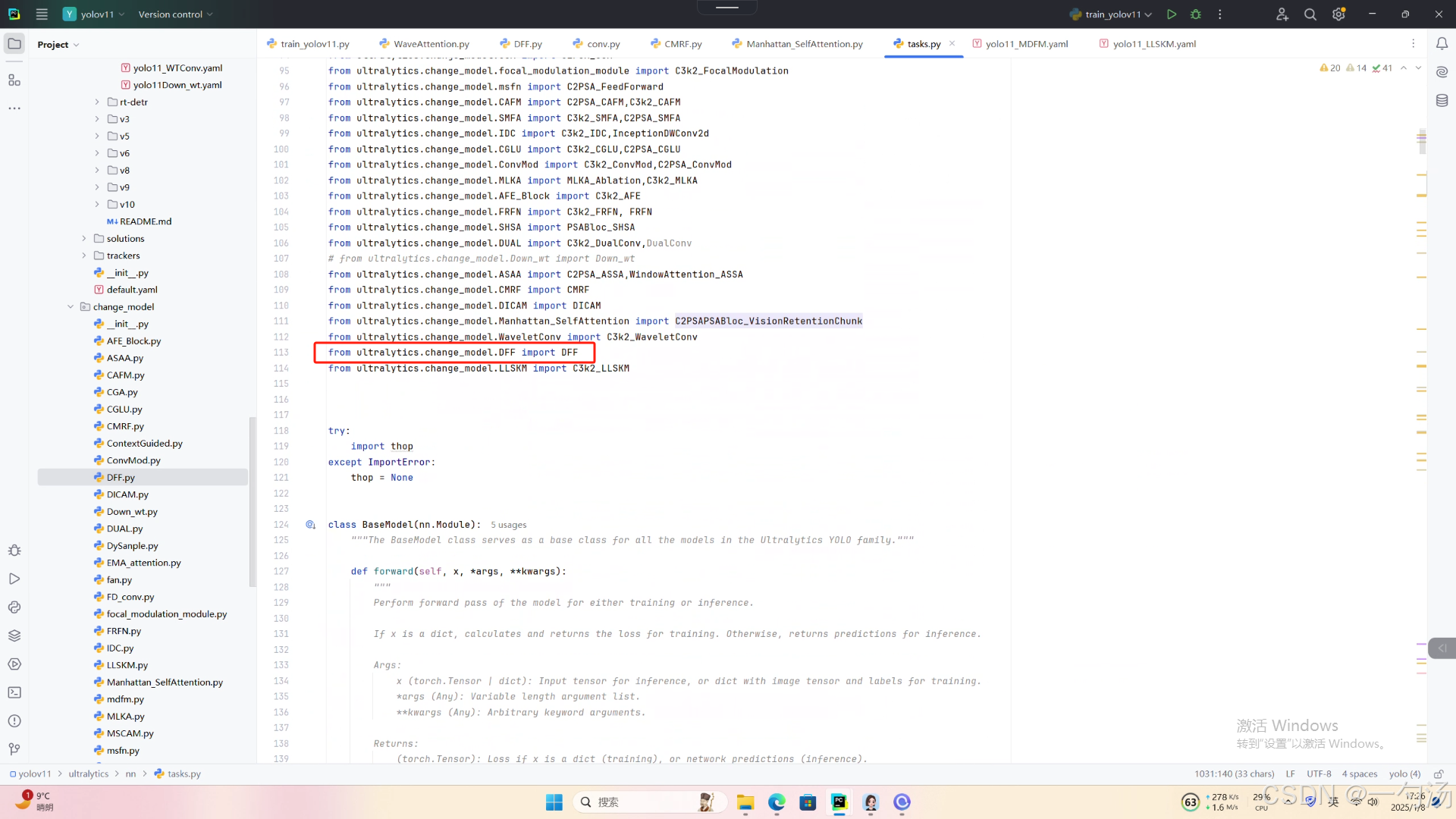Screen dimensions: 1456x819
Task: Open the Database tool window icon
Action: point(1442,100)
